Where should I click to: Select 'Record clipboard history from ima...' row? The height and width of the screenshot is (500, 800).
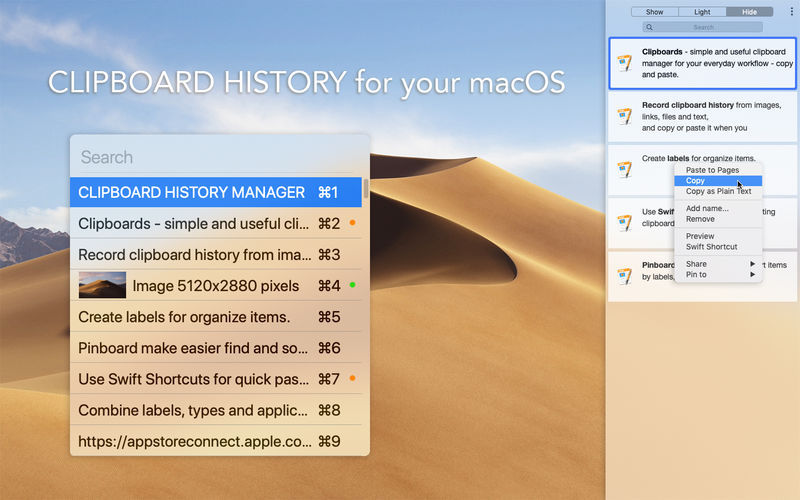216,255
